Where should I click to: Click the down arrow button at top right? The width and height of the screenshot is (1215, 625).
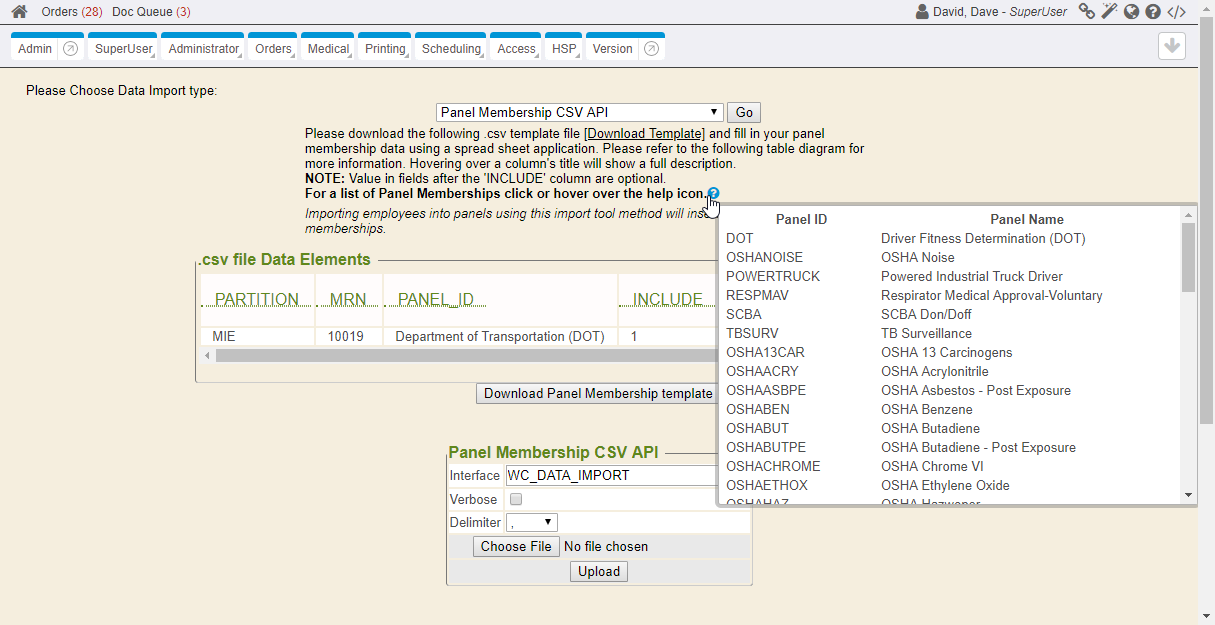click(x=1171, y=46)
